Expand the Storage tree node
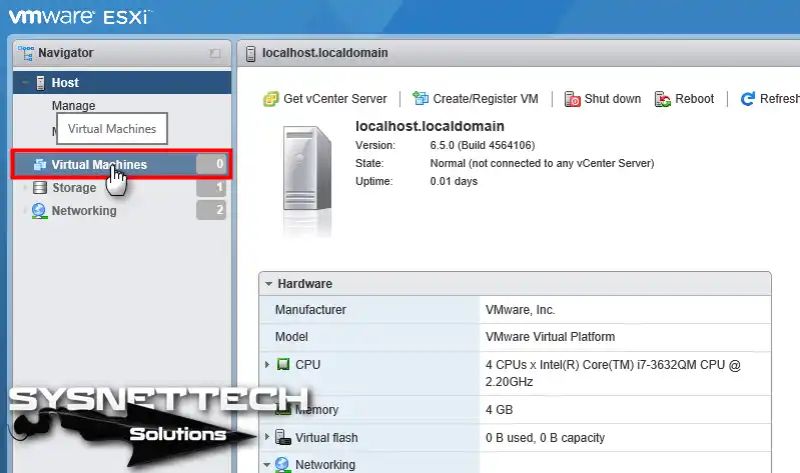800x473 pixels. point(24,188)
